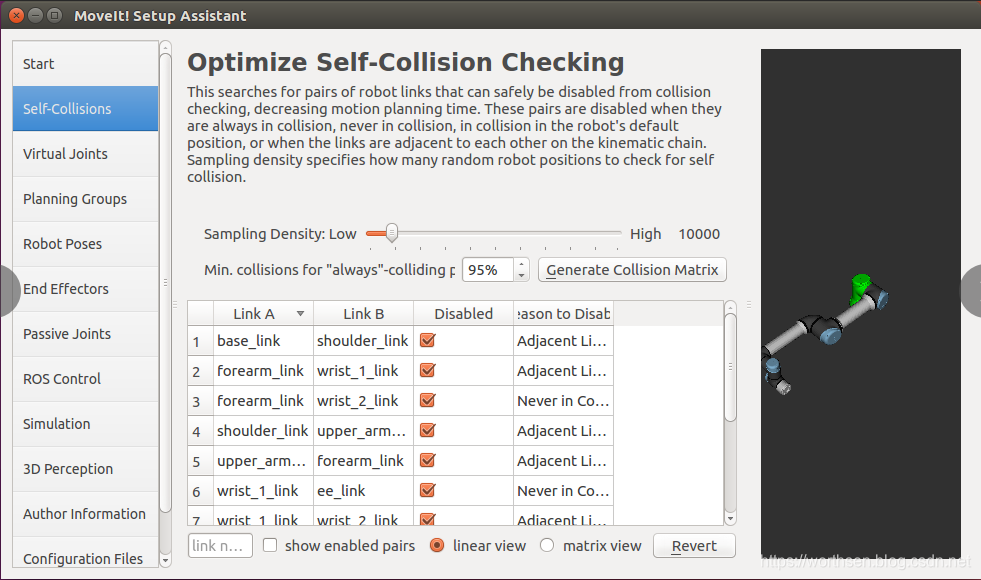Viewport: 981px width, 580px height.
Task: Toggle Disabled for wrist_1_link and ee_link
Action: click(x=428, y=491)
